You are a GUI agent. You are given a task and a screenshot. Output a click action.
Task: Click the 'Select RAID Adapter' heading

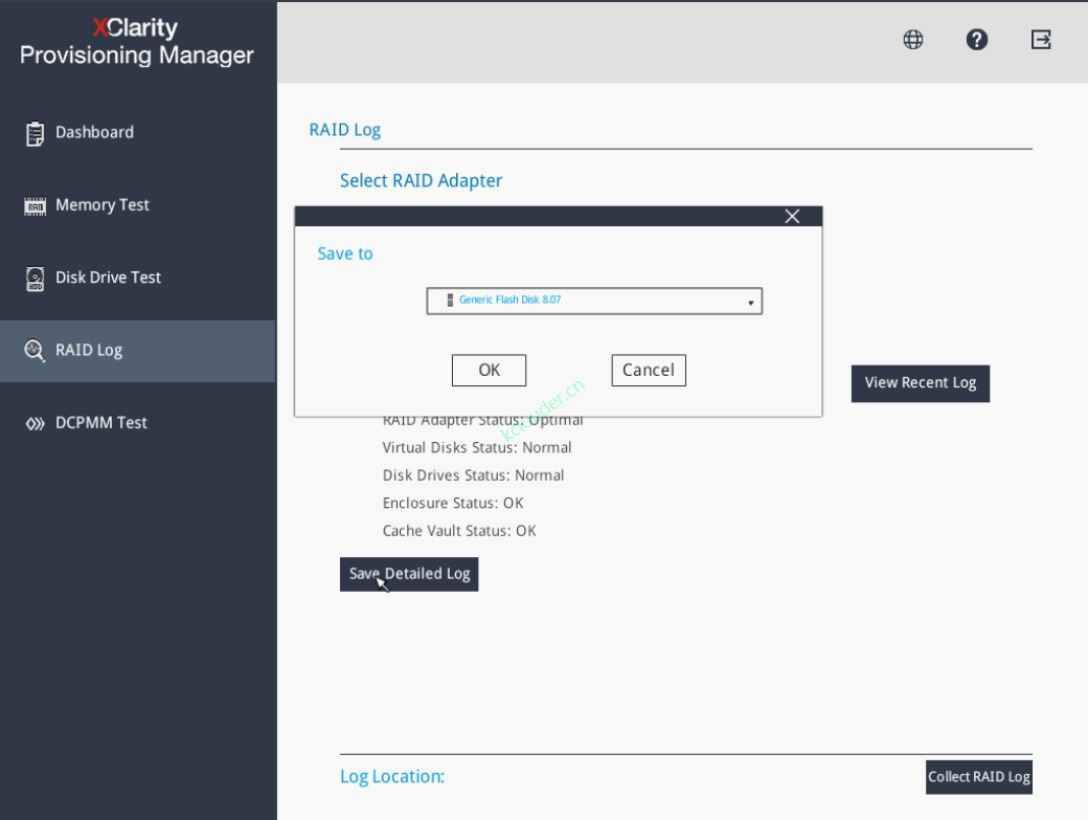421,181
